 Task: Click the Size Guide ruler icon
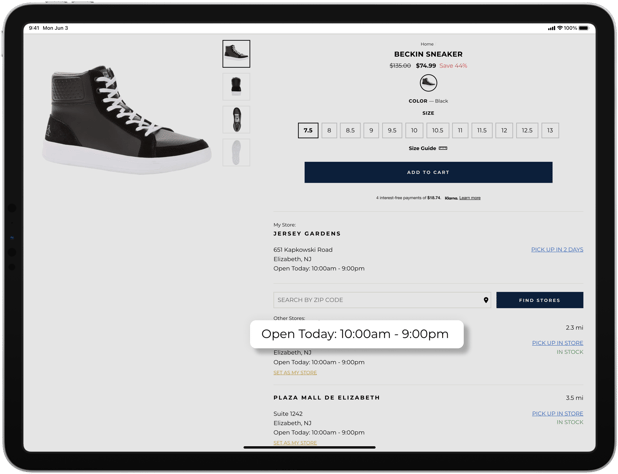(443, 148)
